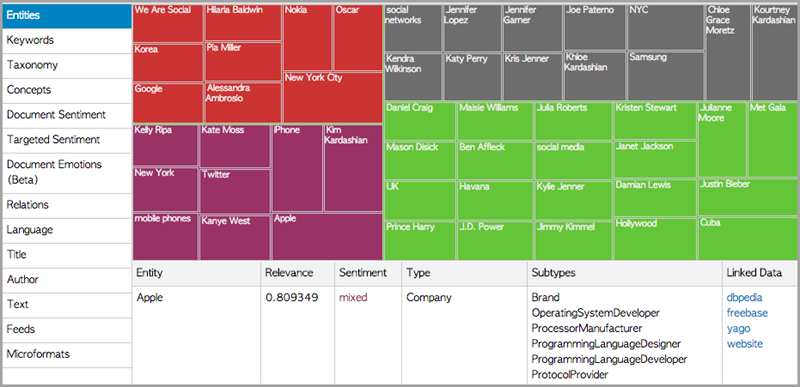Viewport: 800px width, 387px height.
Task: Open Targeted Sentiment view
Action: (x=66, y=140)
